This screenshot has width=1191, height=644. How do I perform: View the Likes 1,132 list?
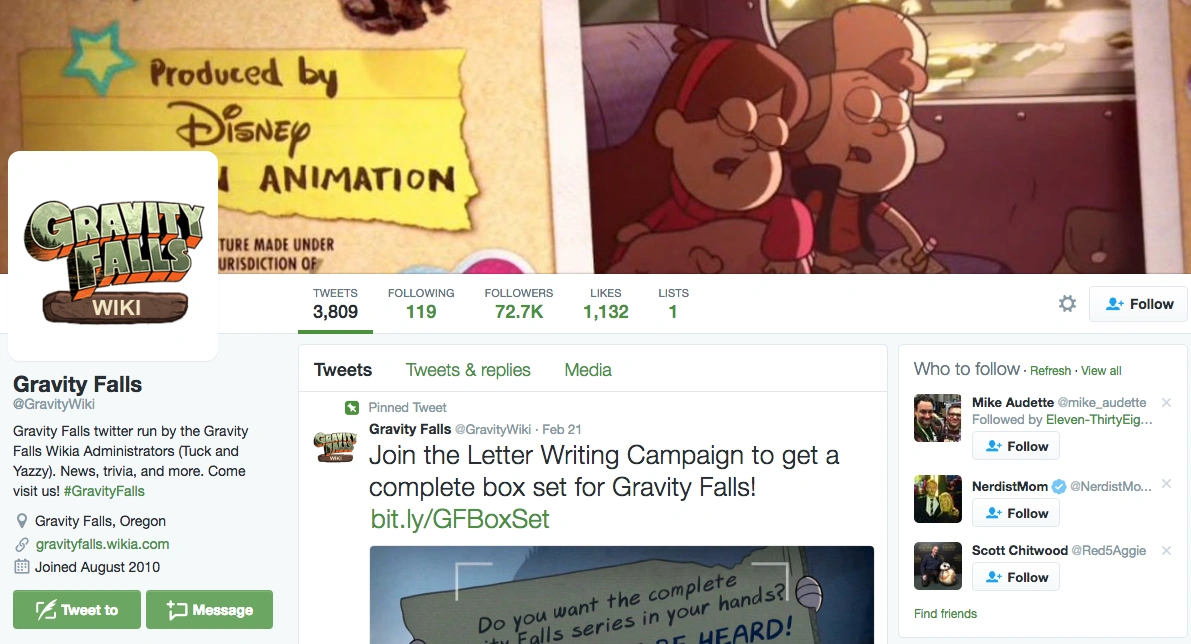(605, 304)
